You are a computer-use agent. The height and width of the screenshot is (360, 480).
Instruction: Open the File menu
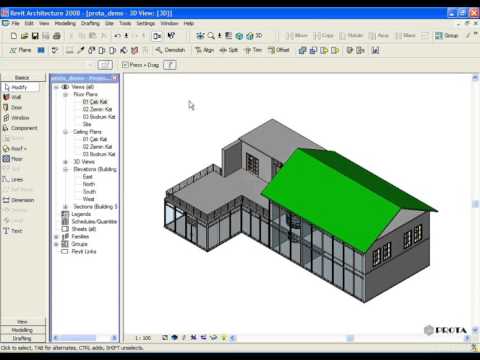tap(15, 23)
